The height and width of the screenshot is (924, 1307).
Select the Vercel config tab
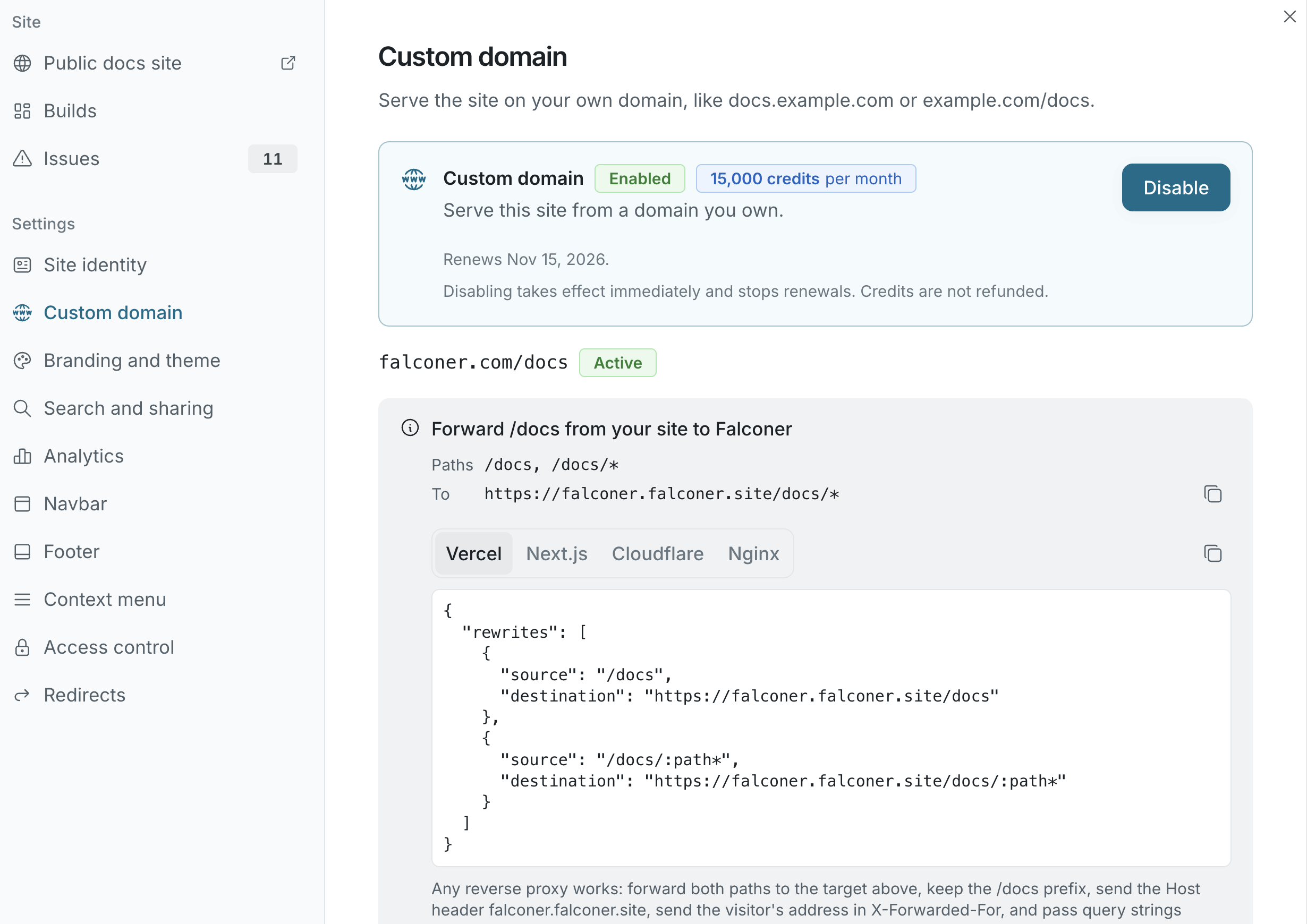pyautogui.click(x=473, y=553)
